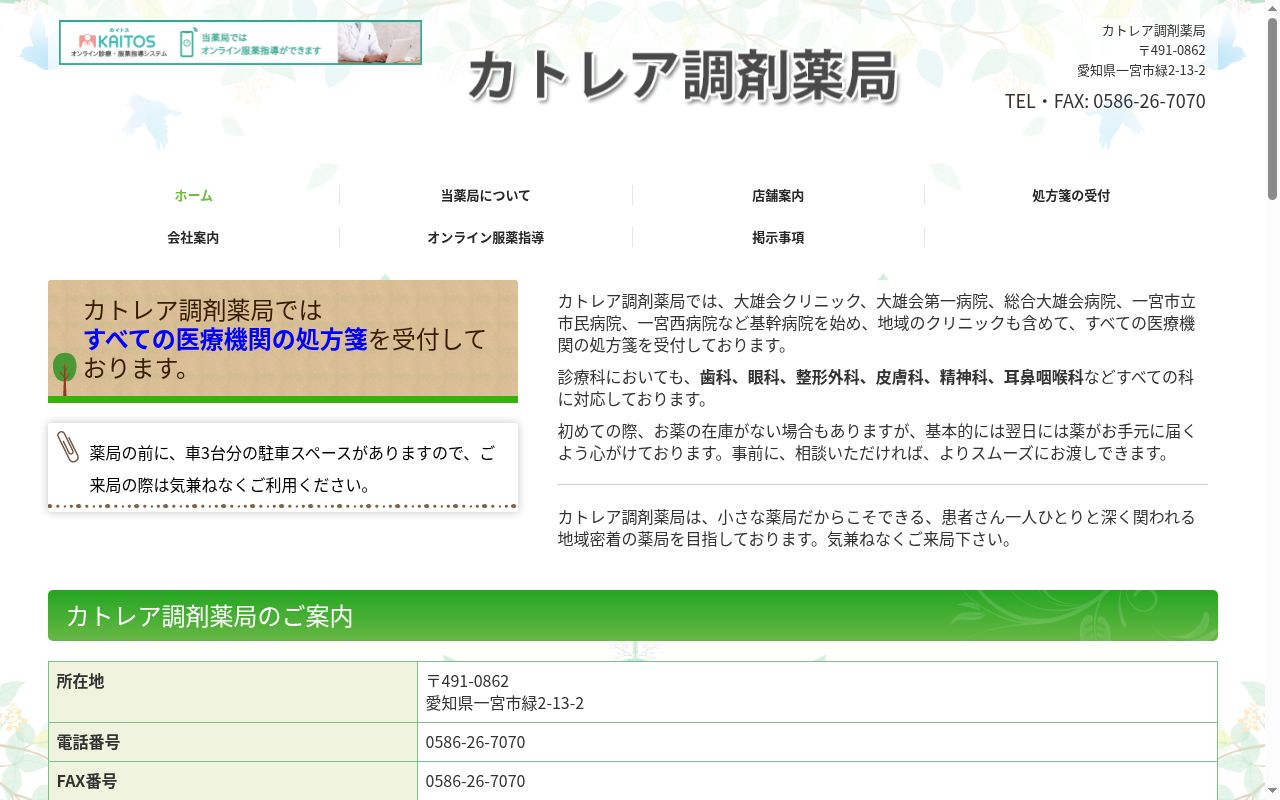1280x800 pixels.
Task: Open the 当薬局について menu item
Action: pyautogui.click(x=486, y=196)
